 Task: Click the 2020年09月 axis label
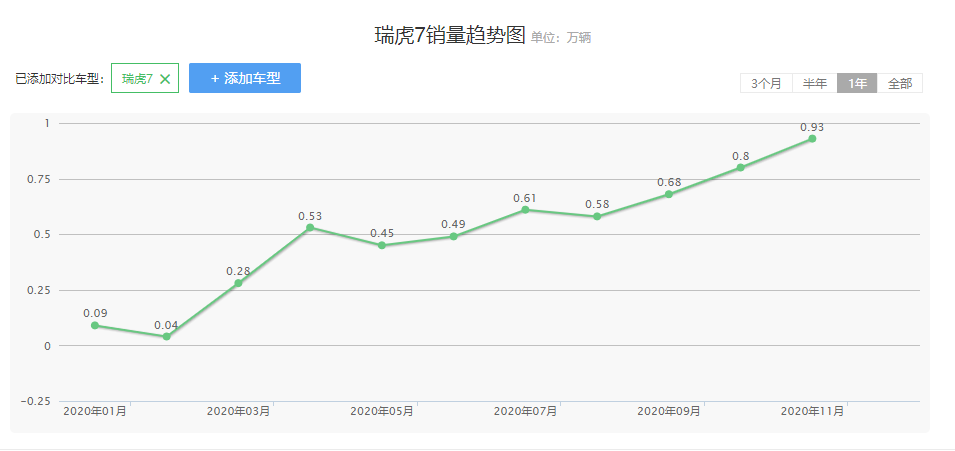669,411
